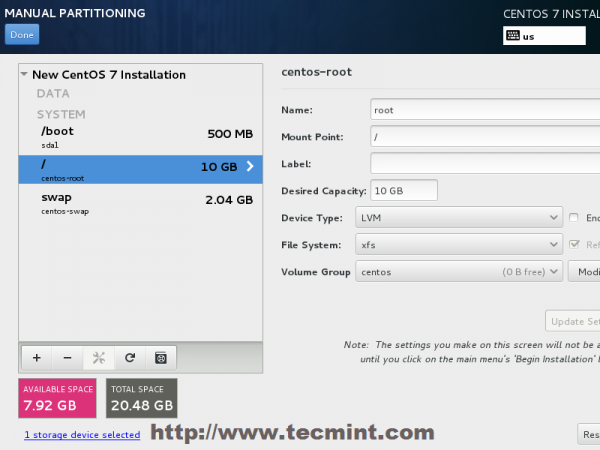
Task: Click the Done button
Action: pyautogui.click(x=21, y=35)
